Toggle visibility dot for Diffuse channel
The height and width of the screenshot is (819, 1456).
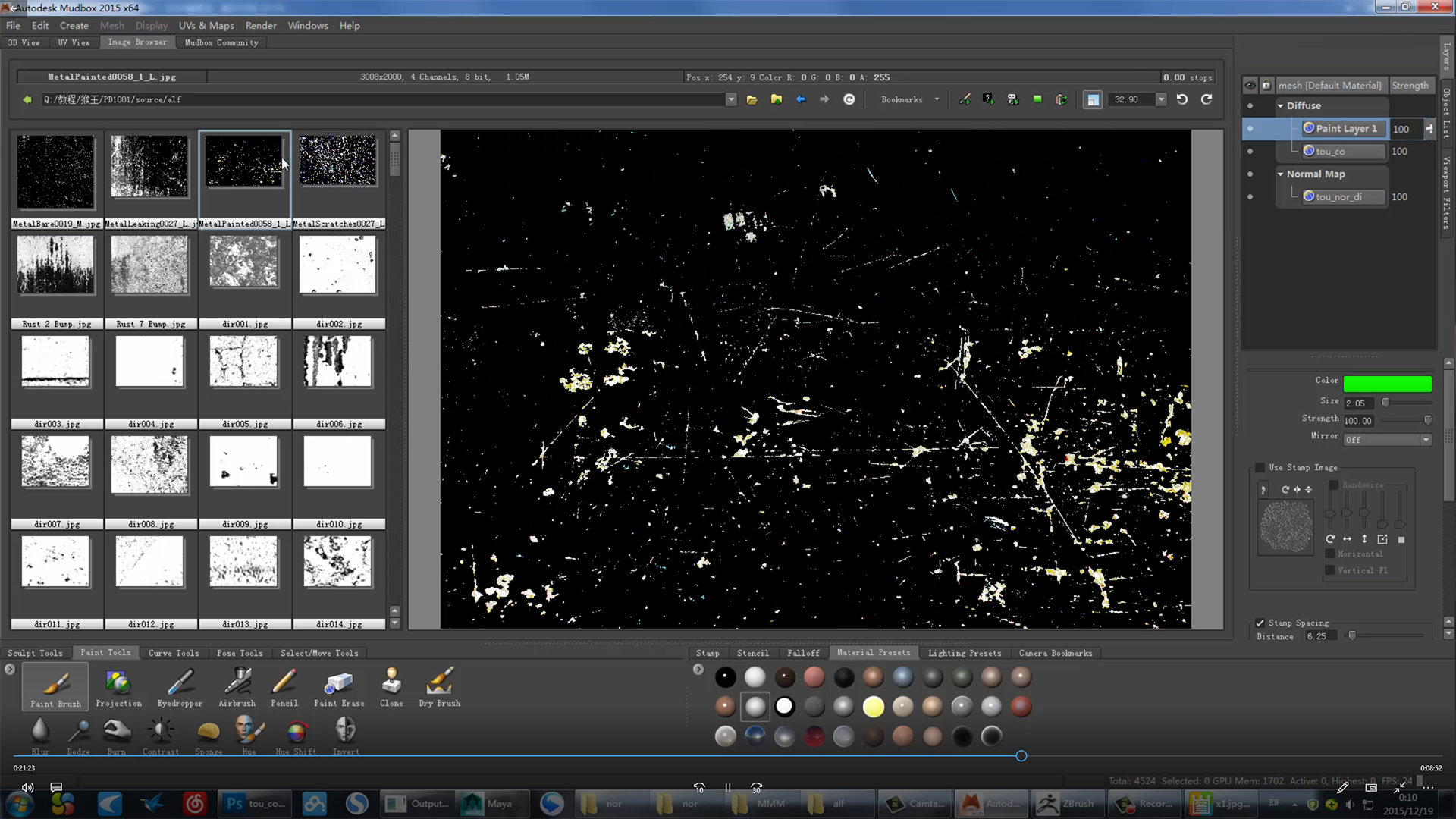tap(1250, 106)
